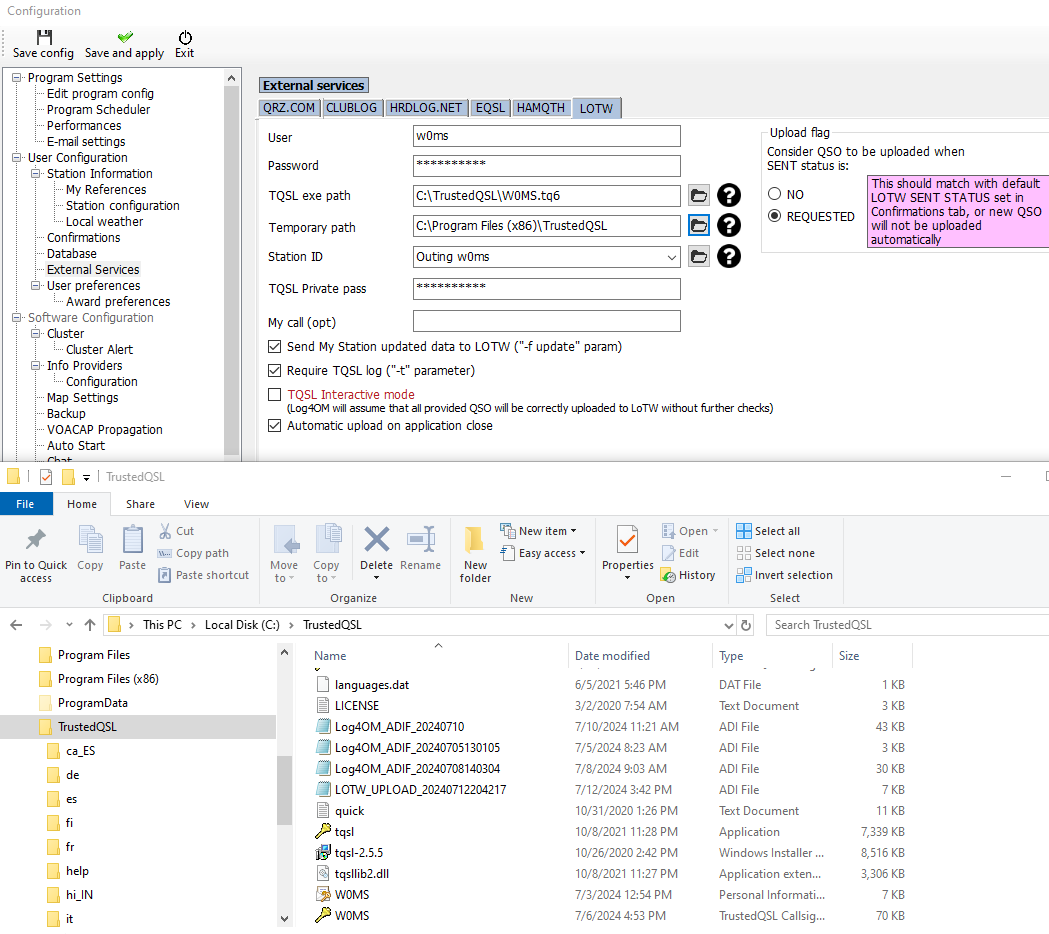The width and height of the screenshot is (1049, 934).
Task: Select Map Settings in config tree
Action: [x=83, y=398]
